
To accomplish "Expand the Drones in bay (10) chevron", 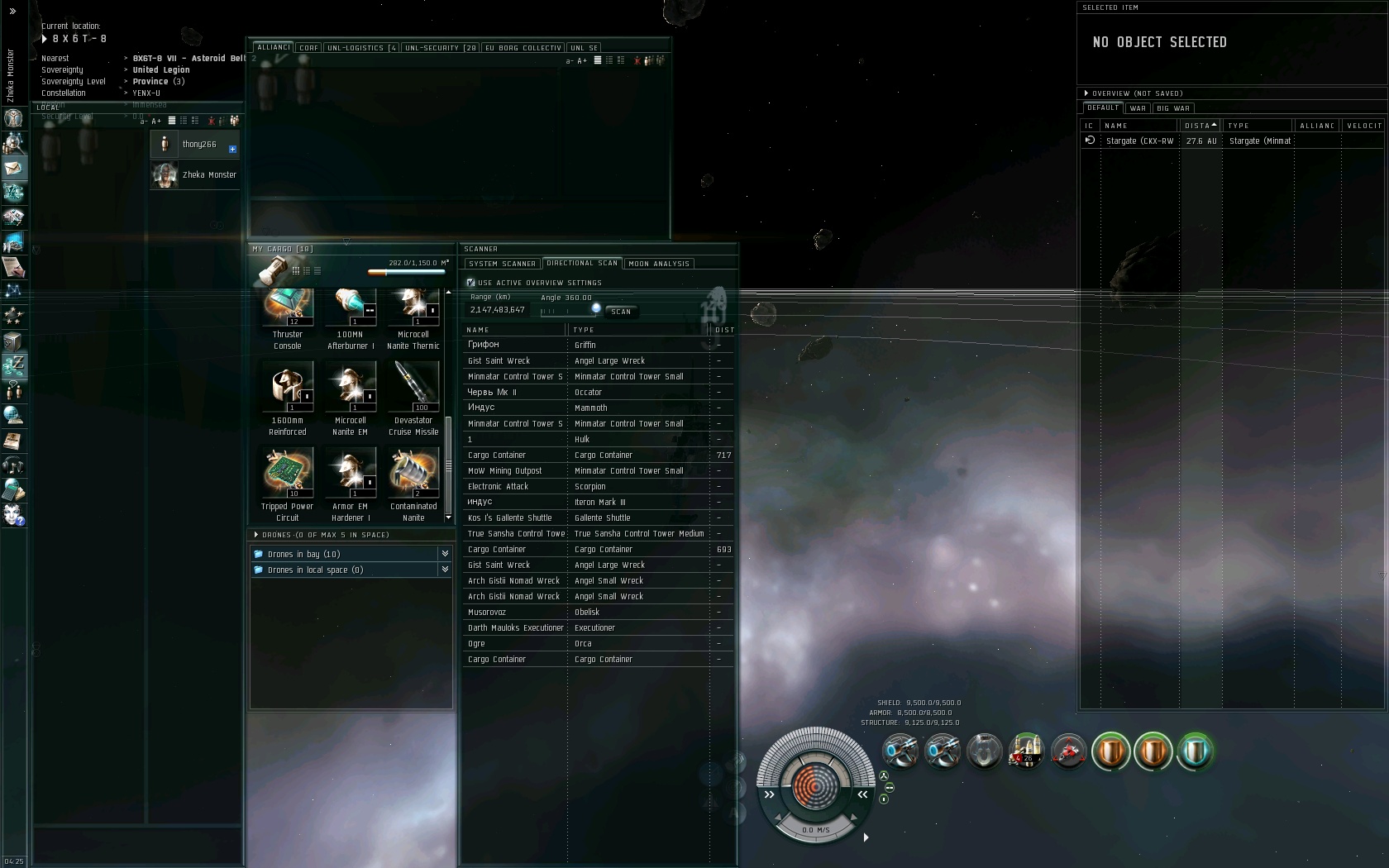I will tap(445, 554).
